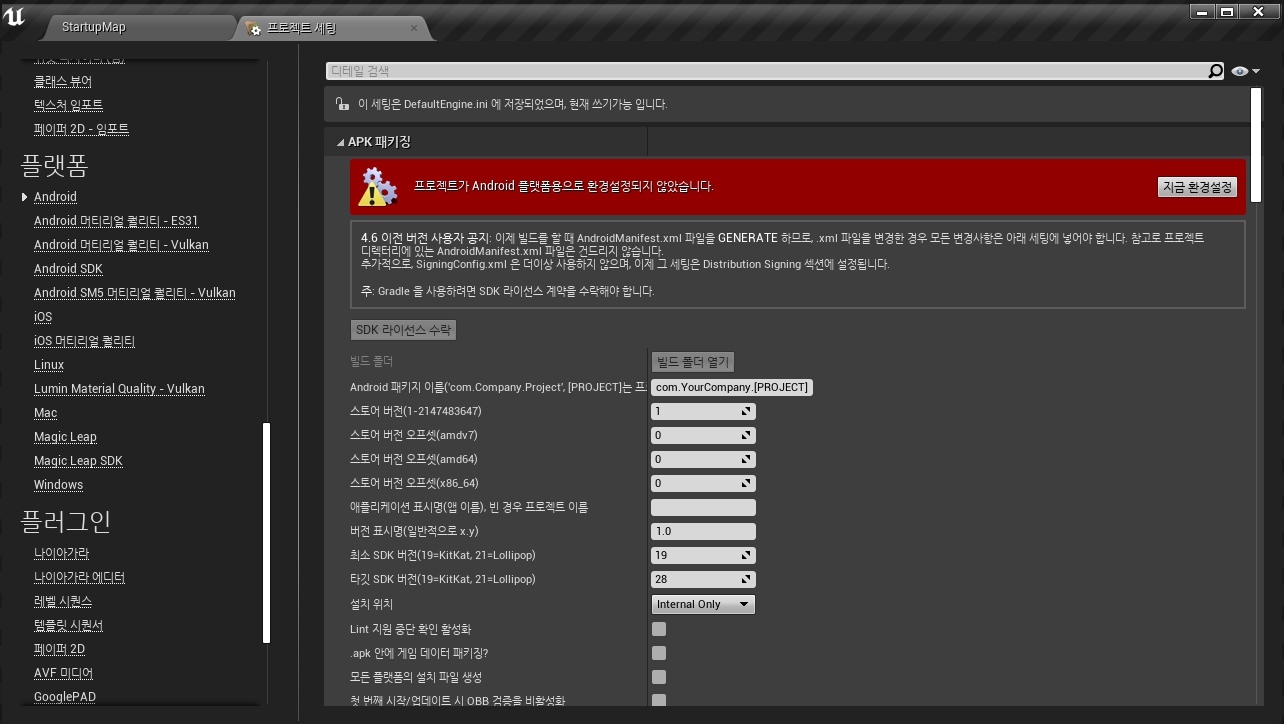Select Android 머티리얼 퀄리티 - ES31
This screenshot has height=724, width=1284.
[x=116, y=221]
